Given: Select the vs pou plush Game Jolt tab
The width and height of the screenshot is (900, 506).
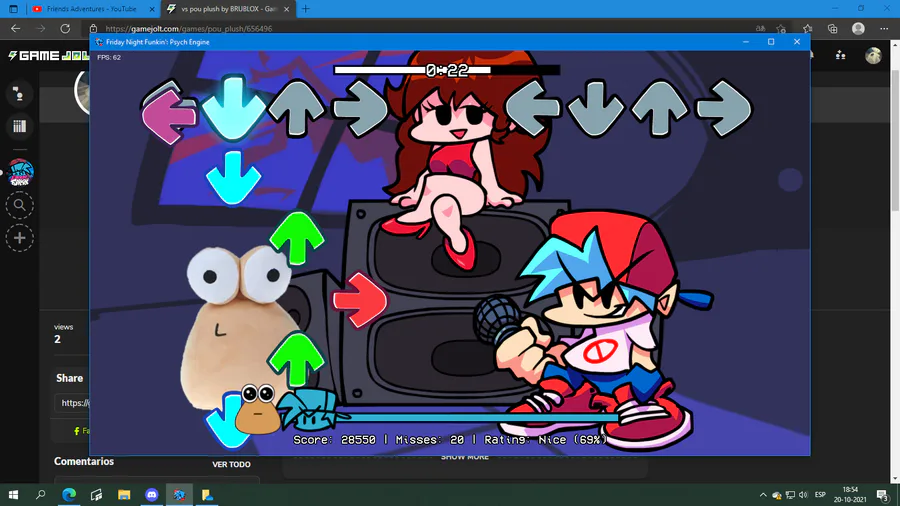Looking at the screenshot, I should (228, 9).
